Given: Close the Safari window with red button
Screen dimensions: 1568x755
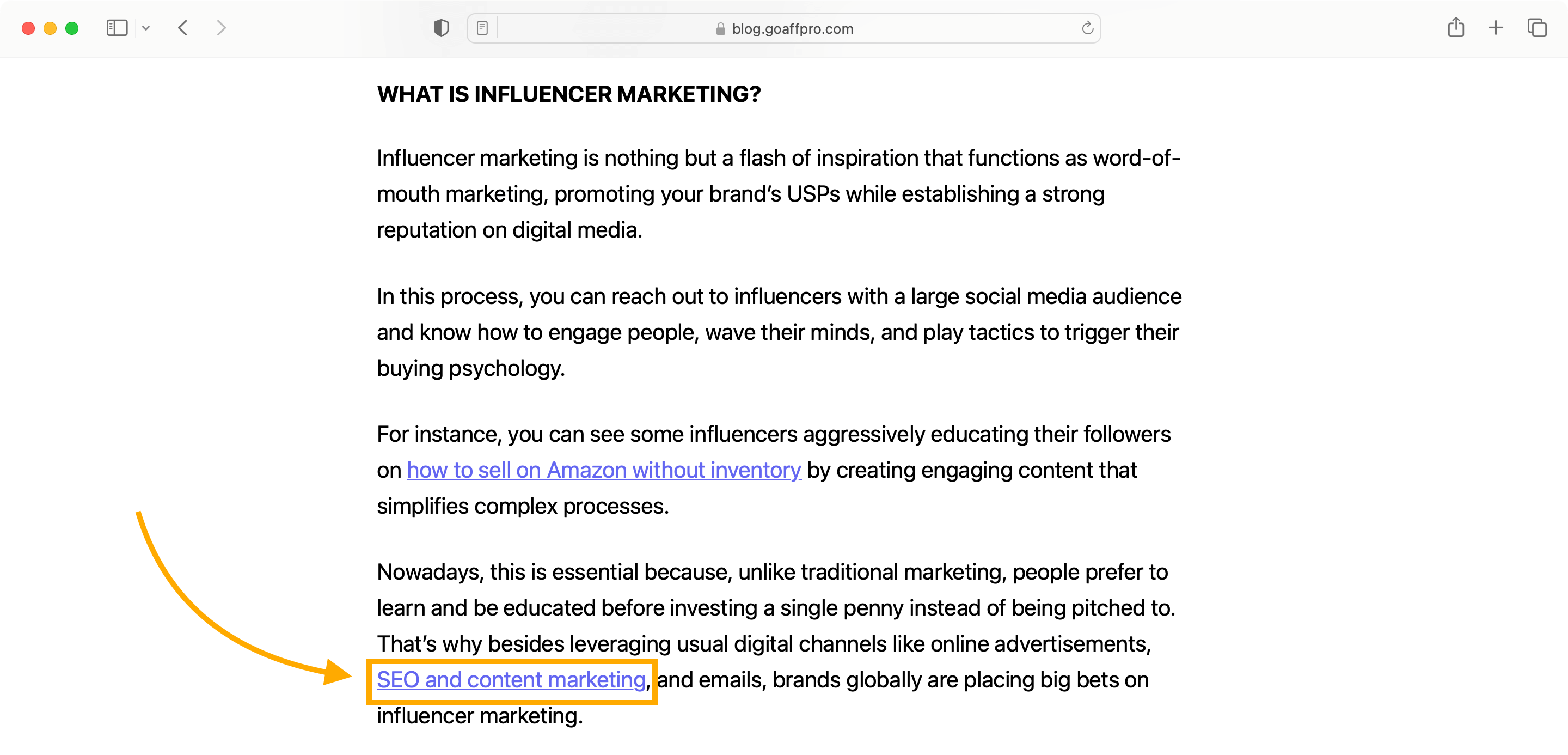Looking at the screenshot, I should pyautogui.click(x=28, y=28).
